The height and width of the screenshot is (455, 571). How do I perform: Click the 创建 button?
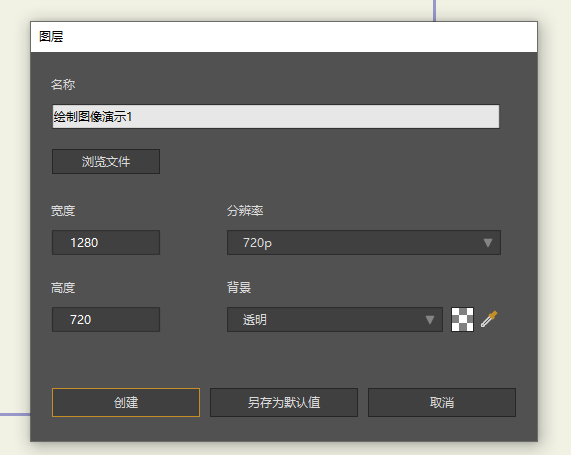pos(126,403)
